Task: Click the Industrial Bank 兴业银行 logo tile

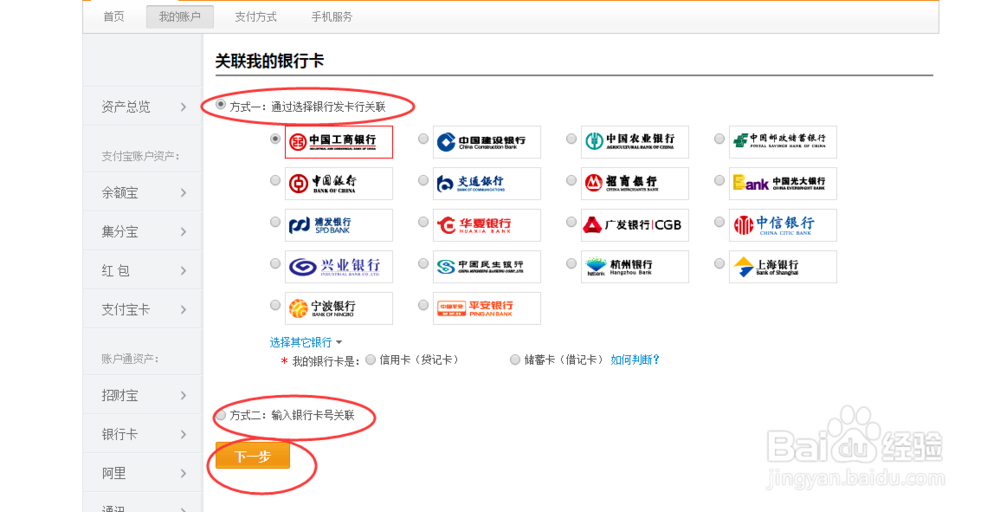Action: pos(339,267)
